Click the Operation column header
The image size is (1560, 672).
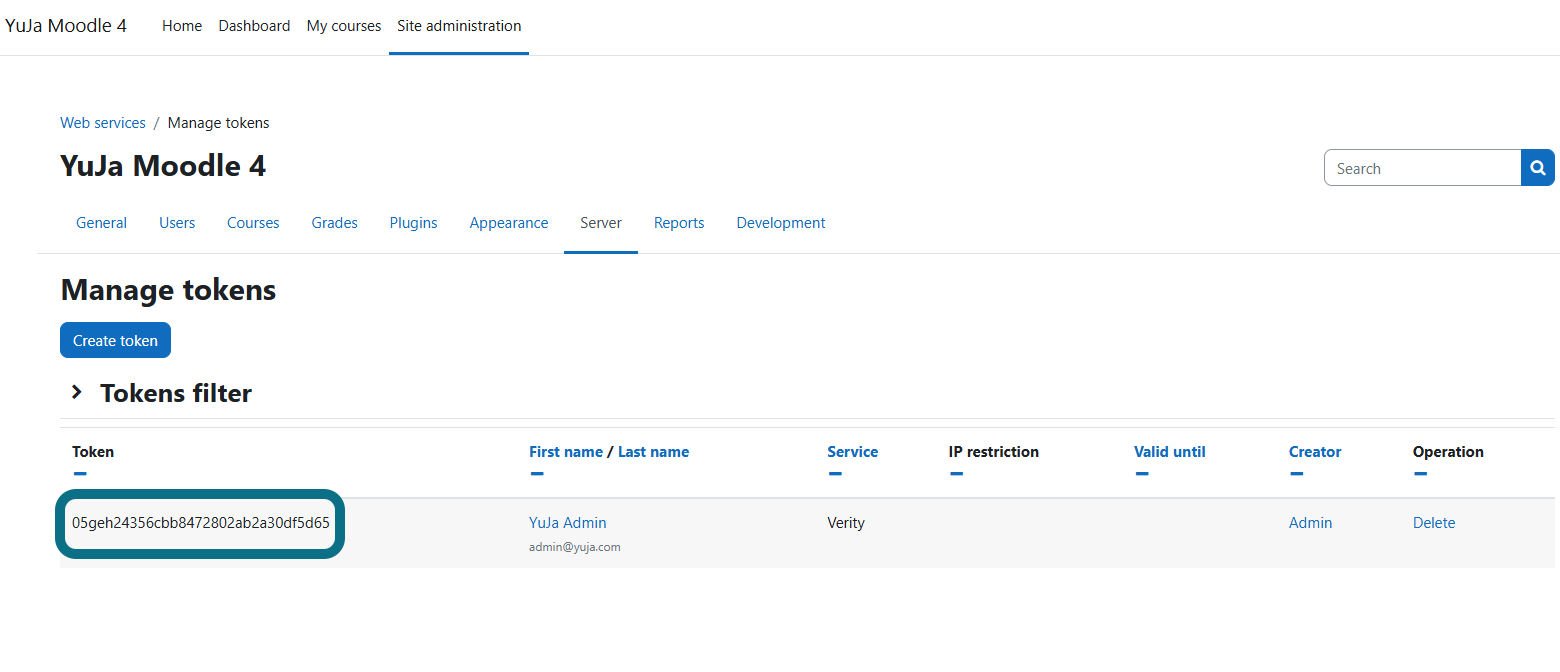1448,452
